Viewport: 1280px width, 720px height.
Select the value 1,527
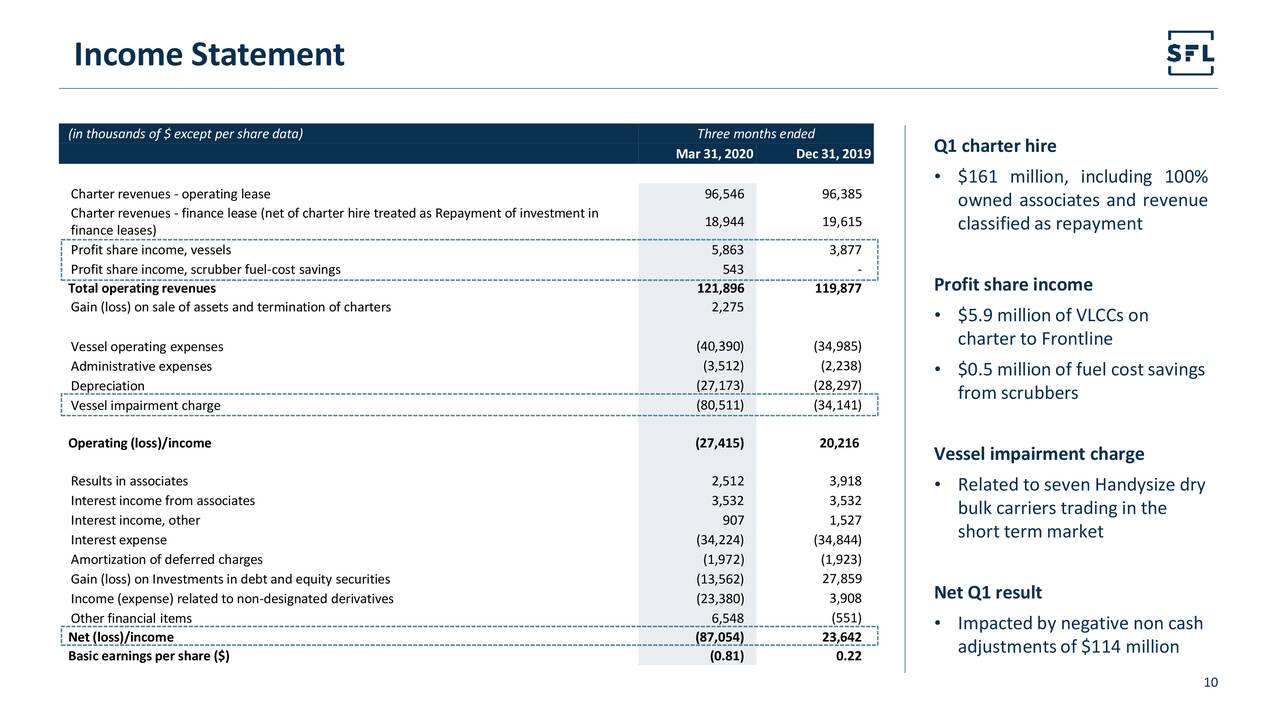pos(845,520)
